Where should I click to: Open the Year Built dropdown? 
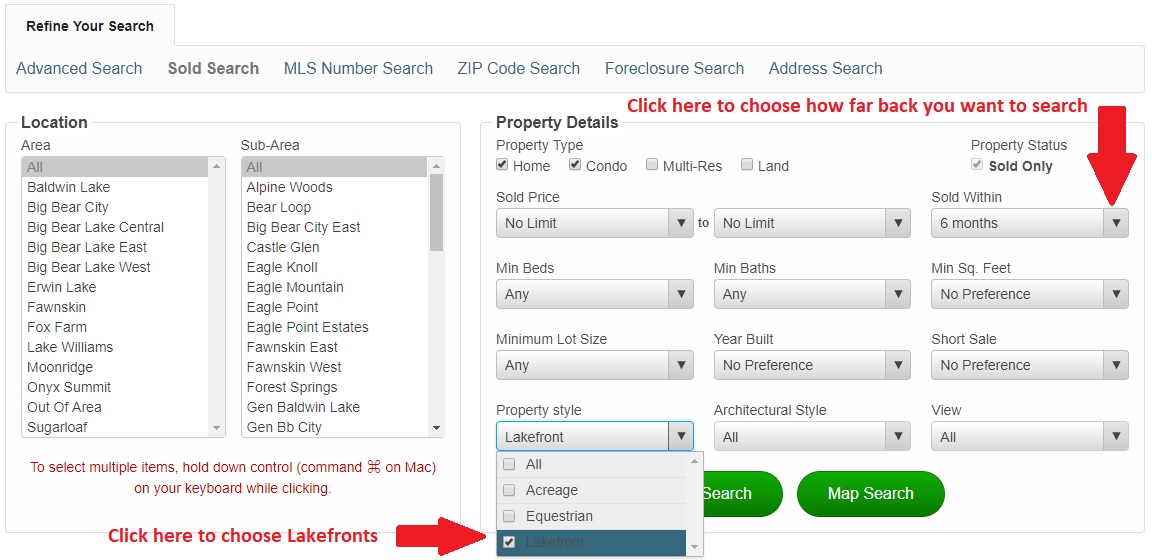pos(811,365)
